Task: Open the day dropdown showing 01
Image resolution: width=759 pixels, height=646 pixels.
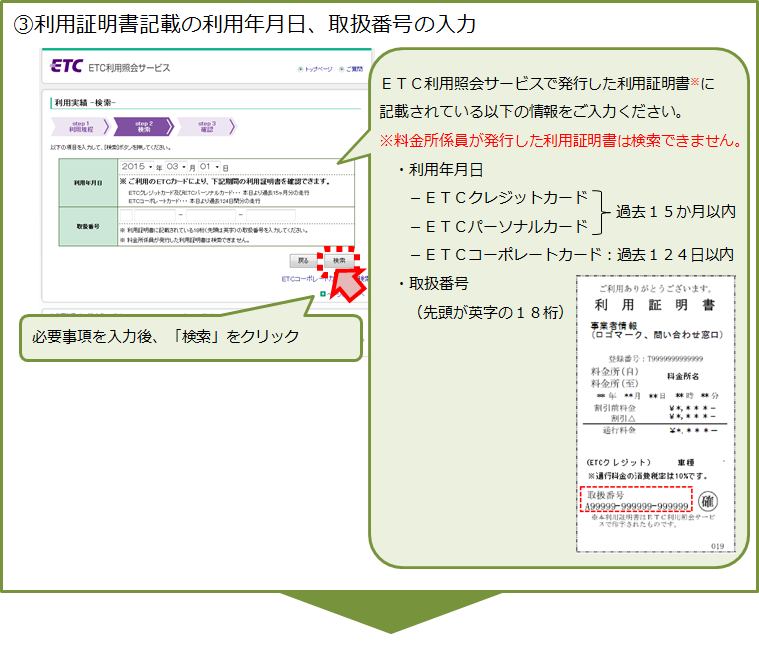Action: pos(210,166)
